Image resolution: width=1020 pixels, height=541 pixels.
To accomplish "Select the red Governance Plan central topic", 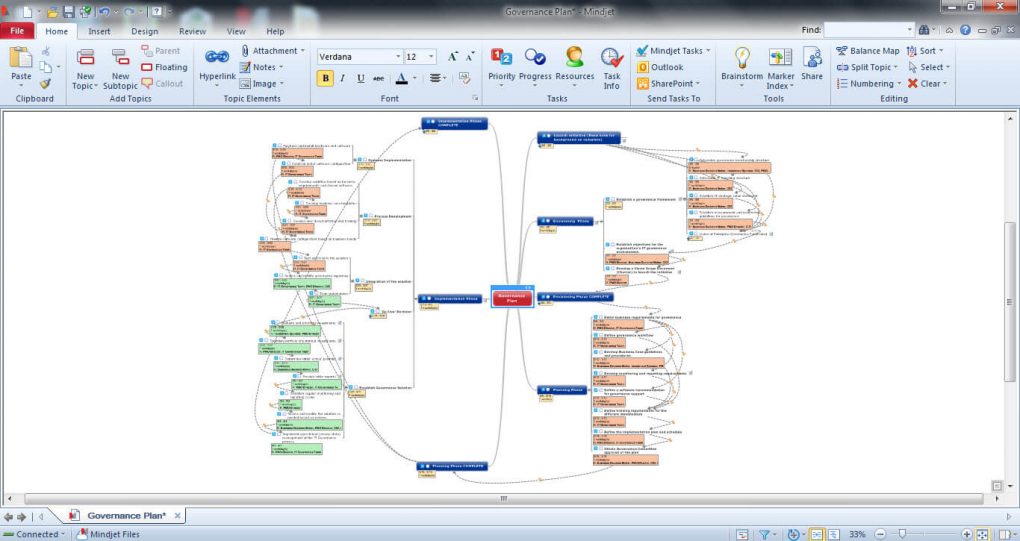I will pyautogui.click(x=512, y=298).
